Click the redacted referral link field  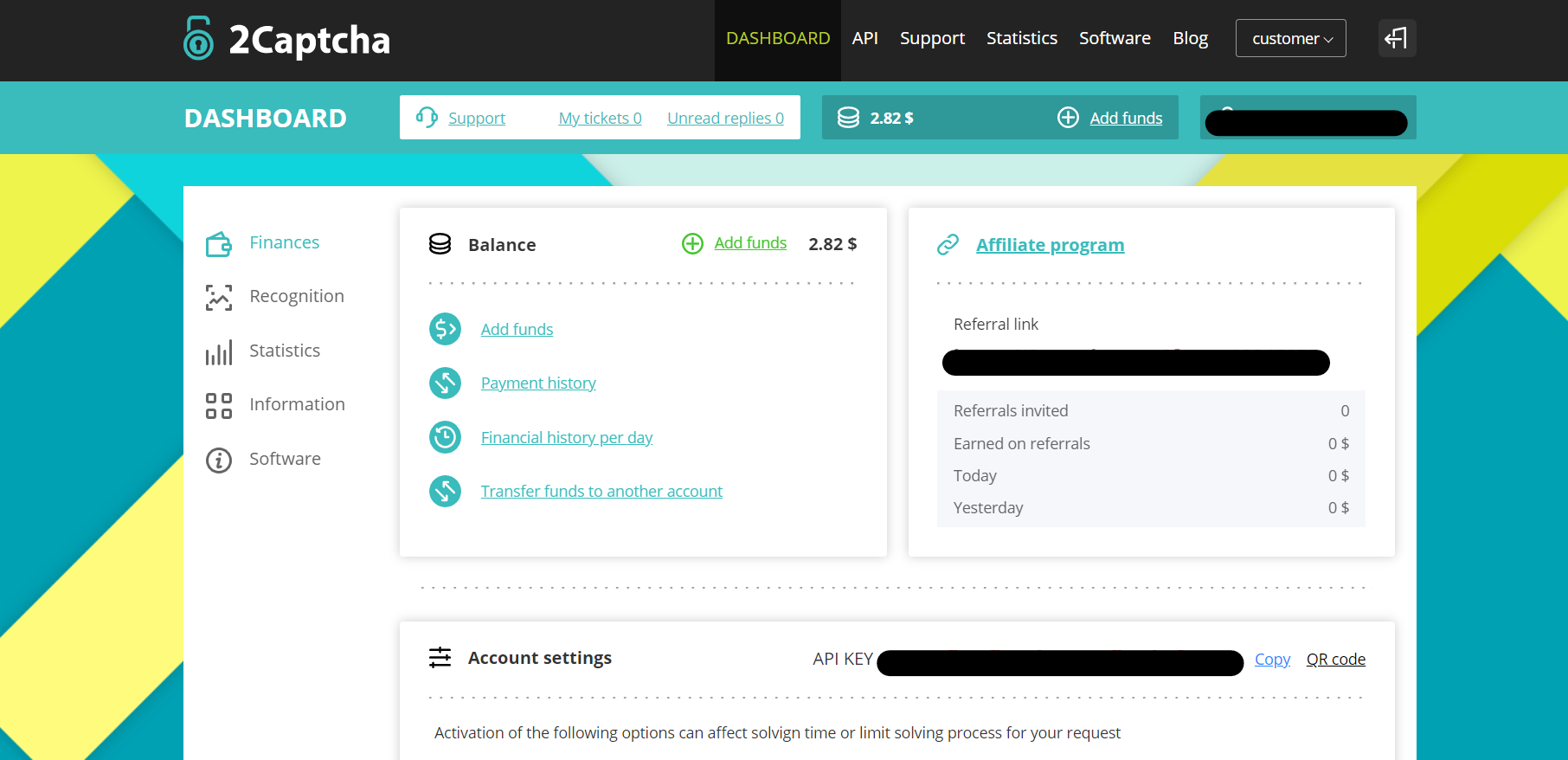(x=1135, y=363)
